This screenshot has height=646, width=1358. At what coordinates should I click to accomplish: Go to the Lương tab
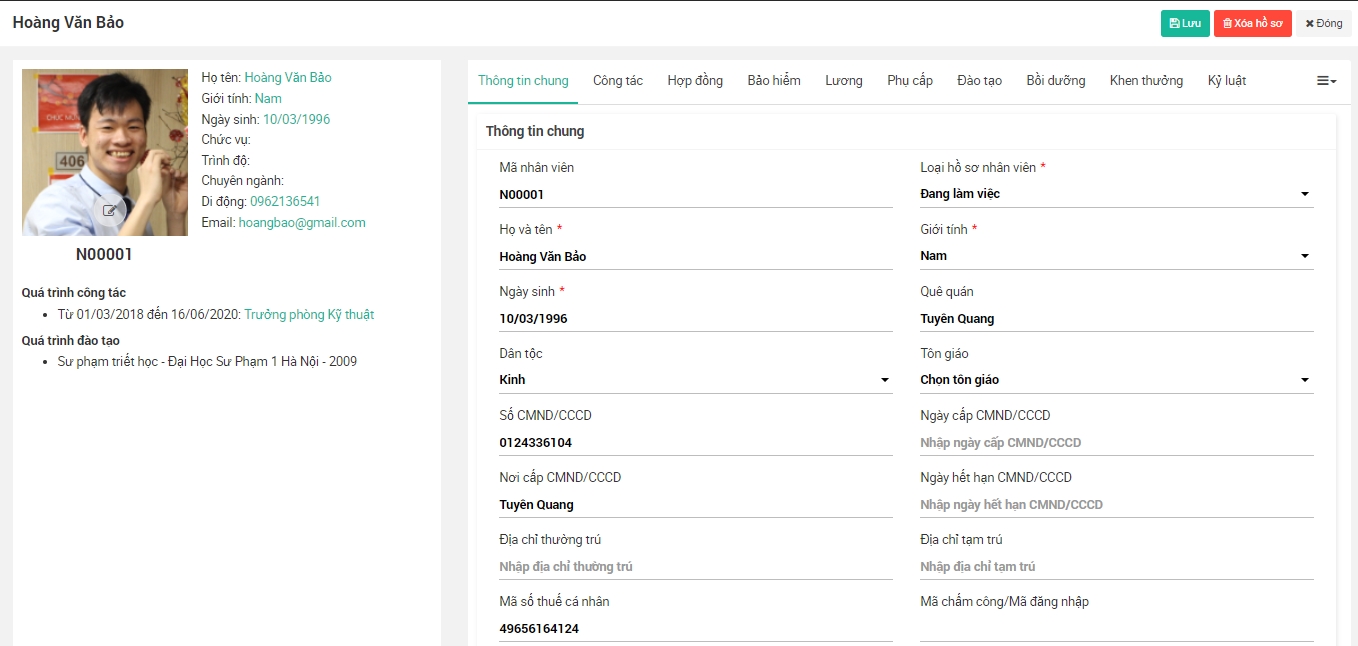[x=844, y=81]
